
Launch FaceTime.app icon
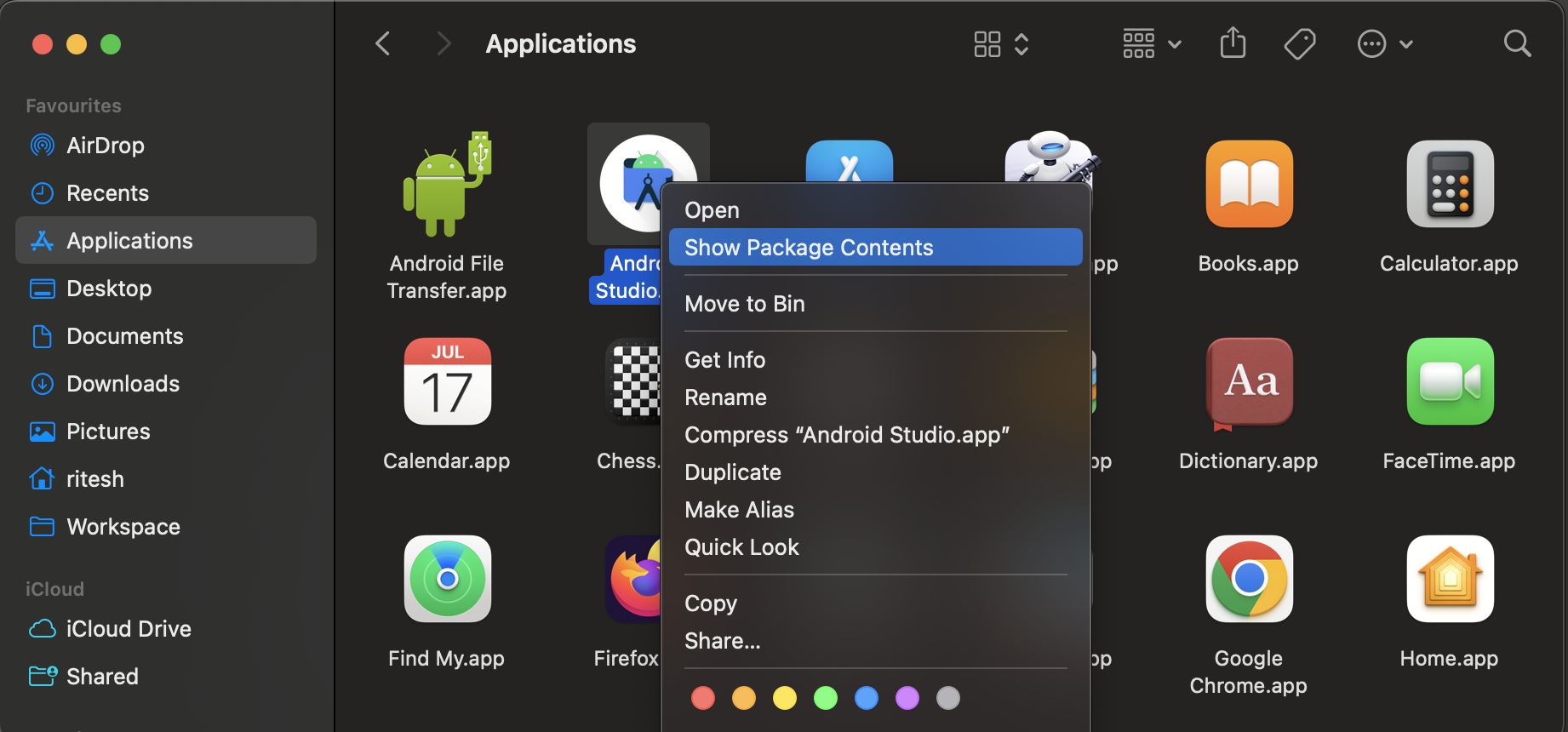1450,381
